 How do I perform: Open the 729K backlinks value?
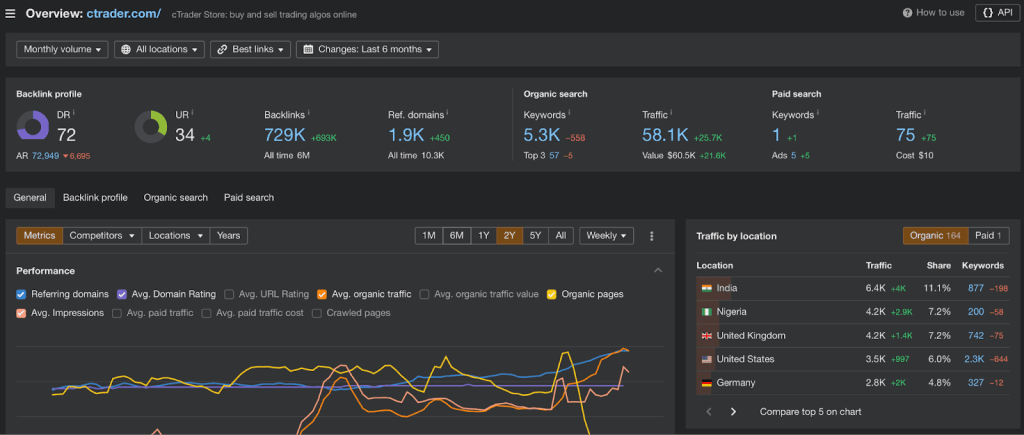click(285, 135)
